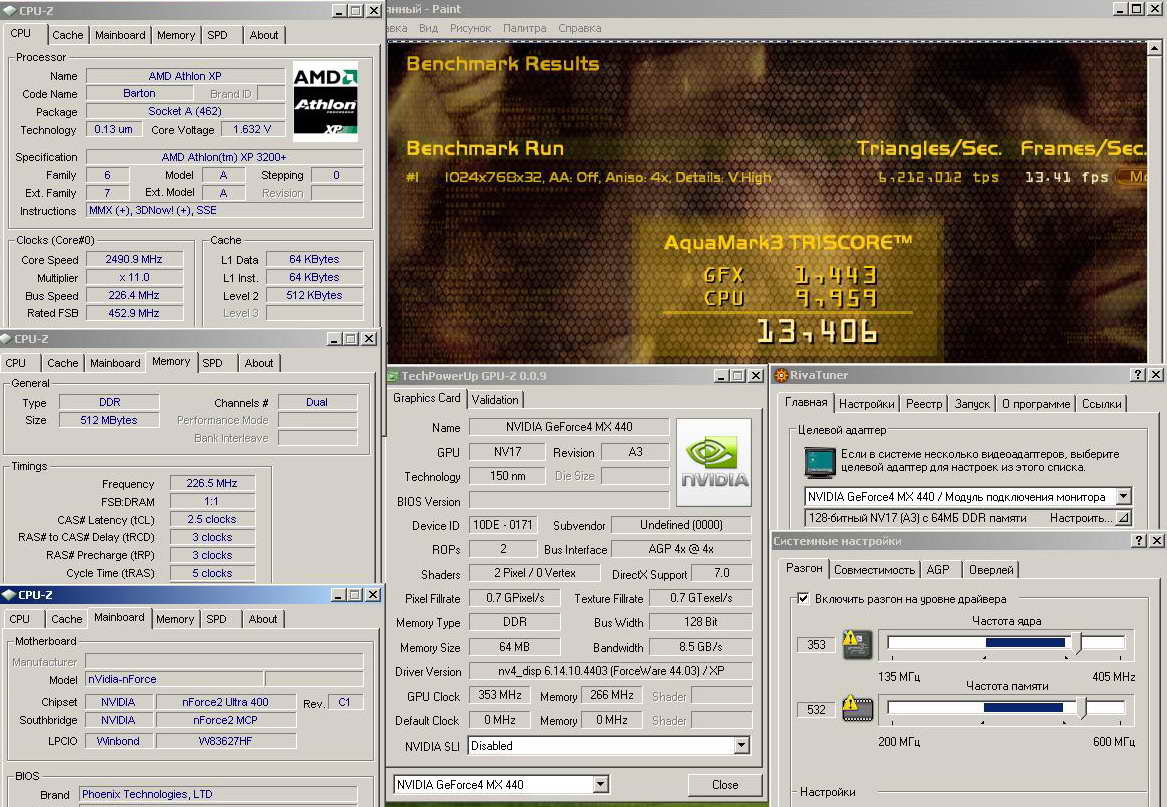Open CPU tab in middle CPU-Z Memory window
Viewport: 1167px width, 807px height.
16,363
